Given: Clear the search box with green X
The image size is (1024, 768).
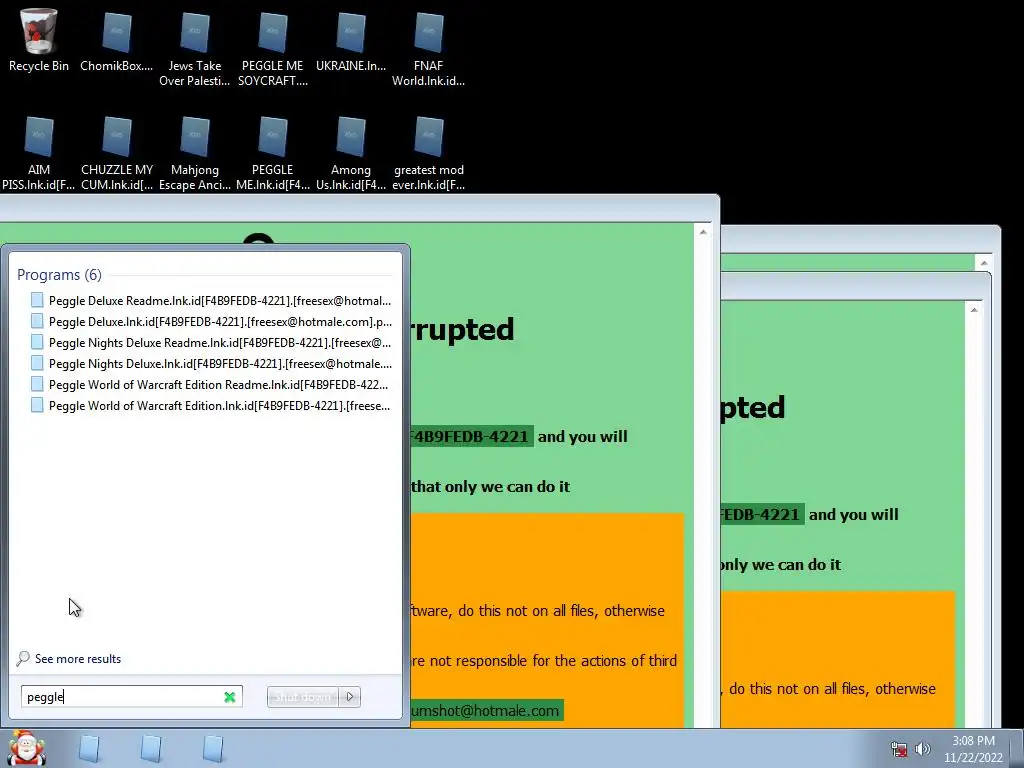Looking at the screenshot, I should click(229, 697).
